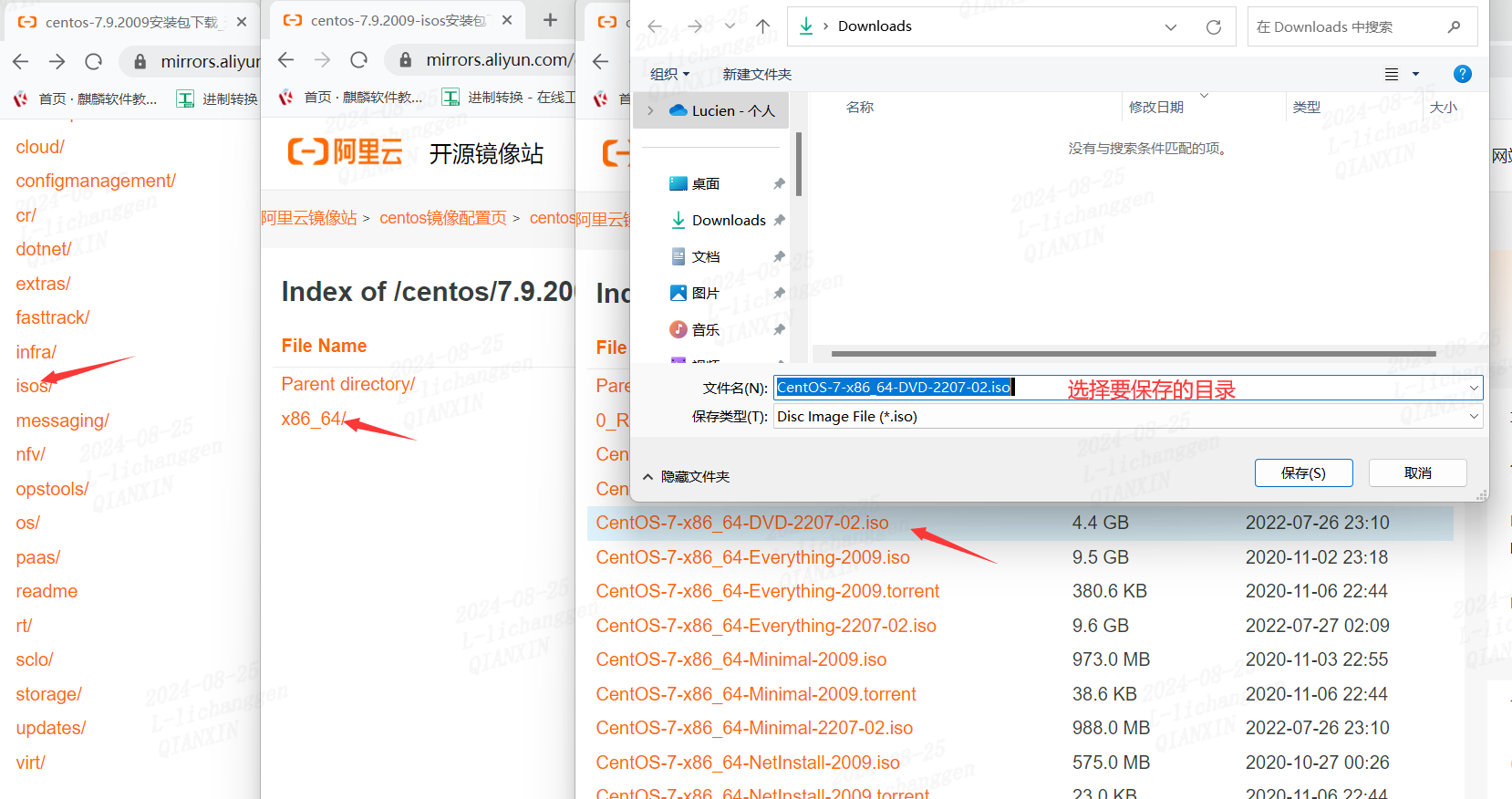The height and width of the screenshot is (799, 1512).
Task: Download CentOS-7-x86_64-NetInstall-2009.iso
Action: 748,763
